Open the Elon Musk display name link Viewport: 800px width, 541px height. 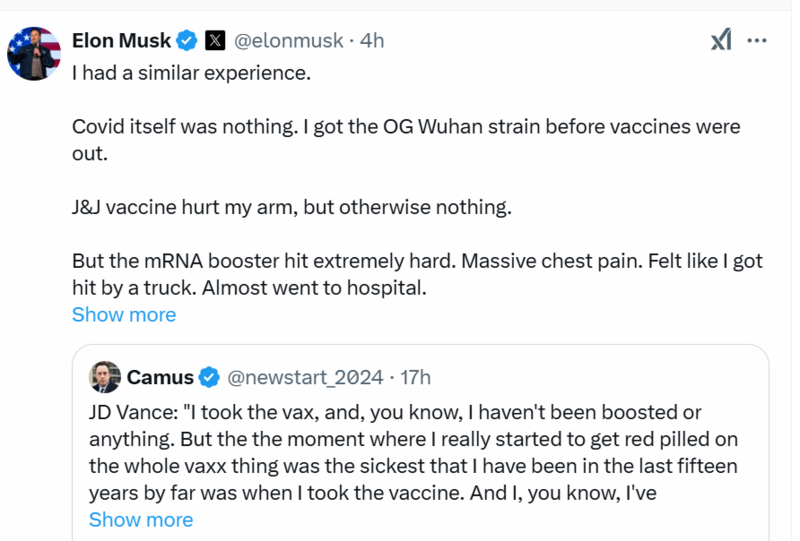(x=121, y=40)
